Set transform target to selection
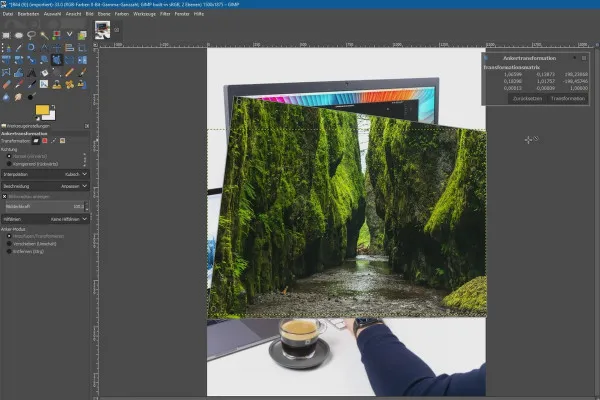 pyautogui.click(x=45, y=141)
